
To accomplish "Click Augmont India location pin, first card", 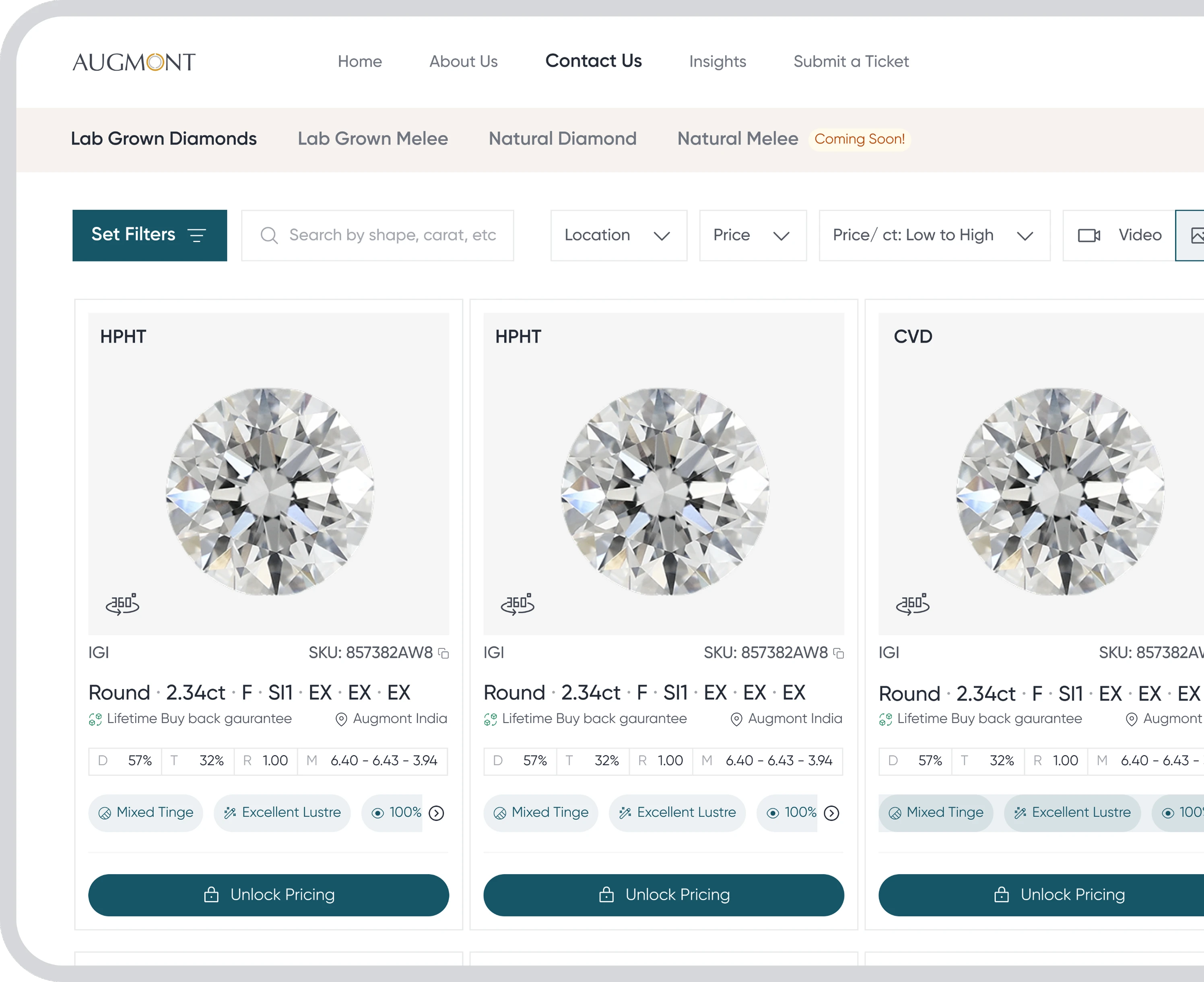I will [341, 720].
